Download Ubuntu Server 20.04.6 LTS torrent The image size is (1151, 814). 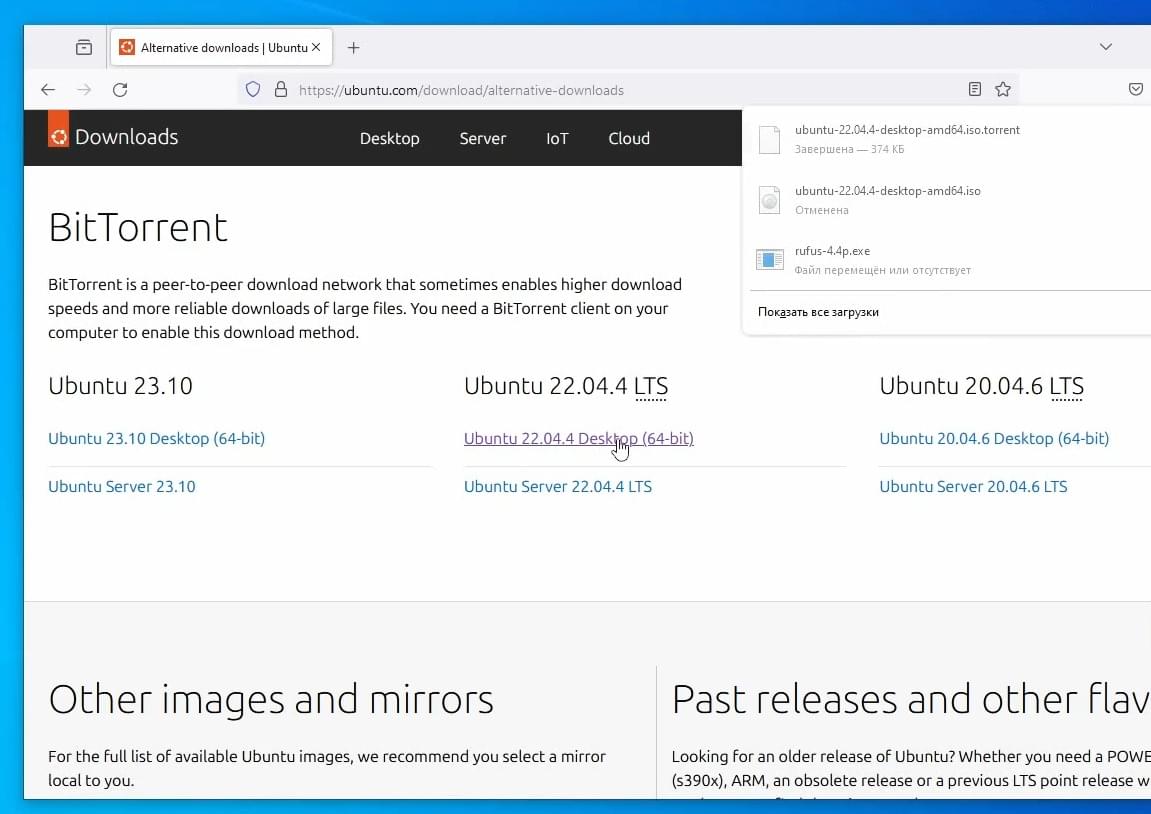pos(973,486)
